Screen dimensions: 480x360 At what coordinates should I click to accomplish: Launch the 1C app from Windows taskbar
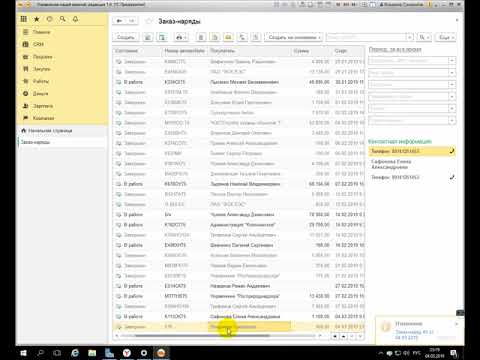click(161, 353)
